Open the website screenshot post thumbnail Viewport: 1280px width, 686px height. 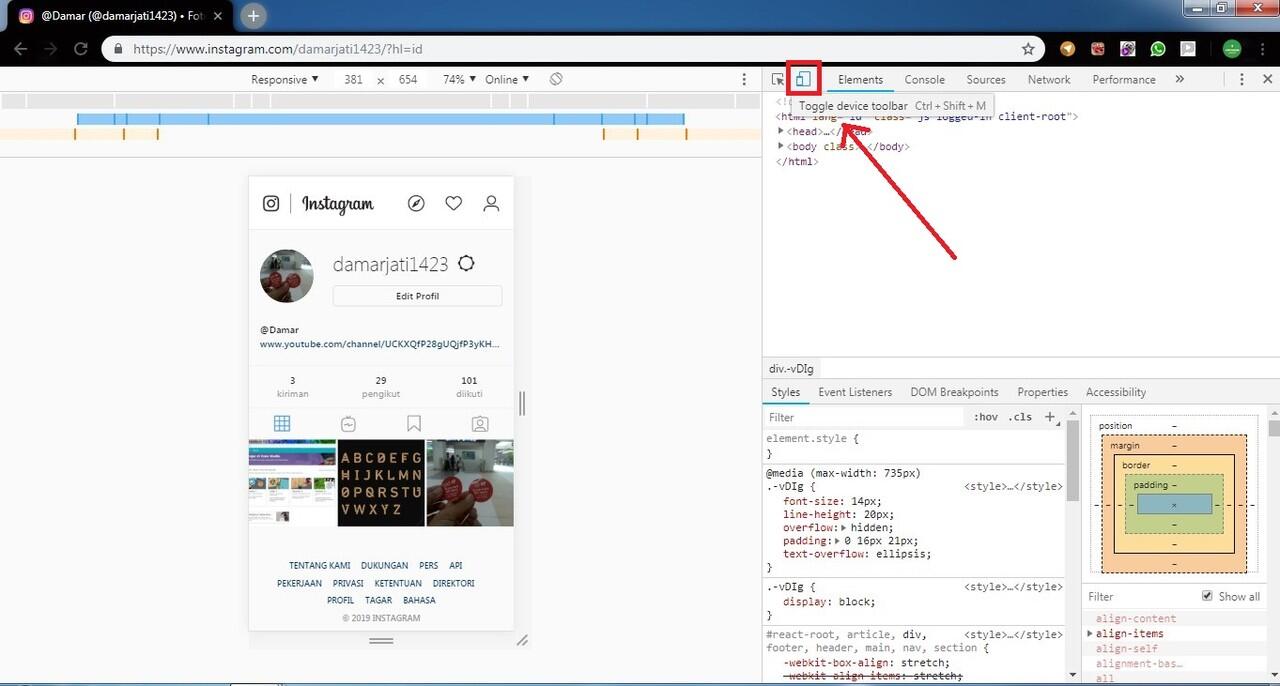click(292, 483)
